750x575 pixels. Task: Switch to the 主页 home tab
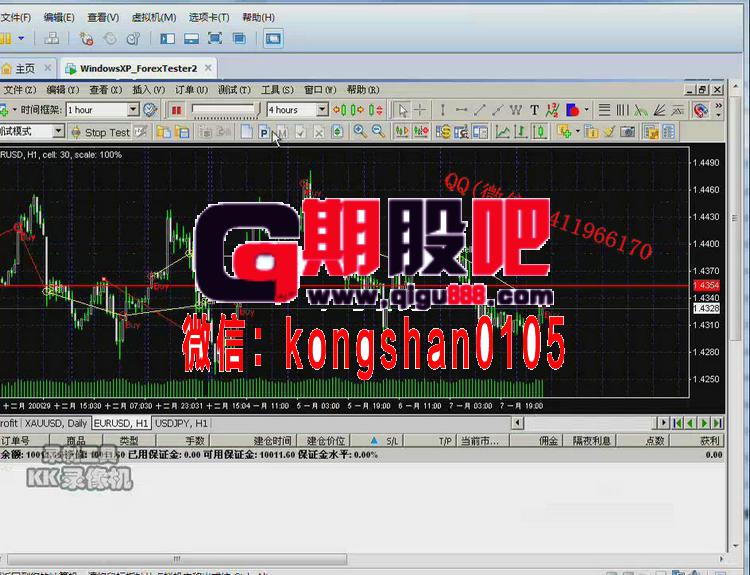(26, 69)
